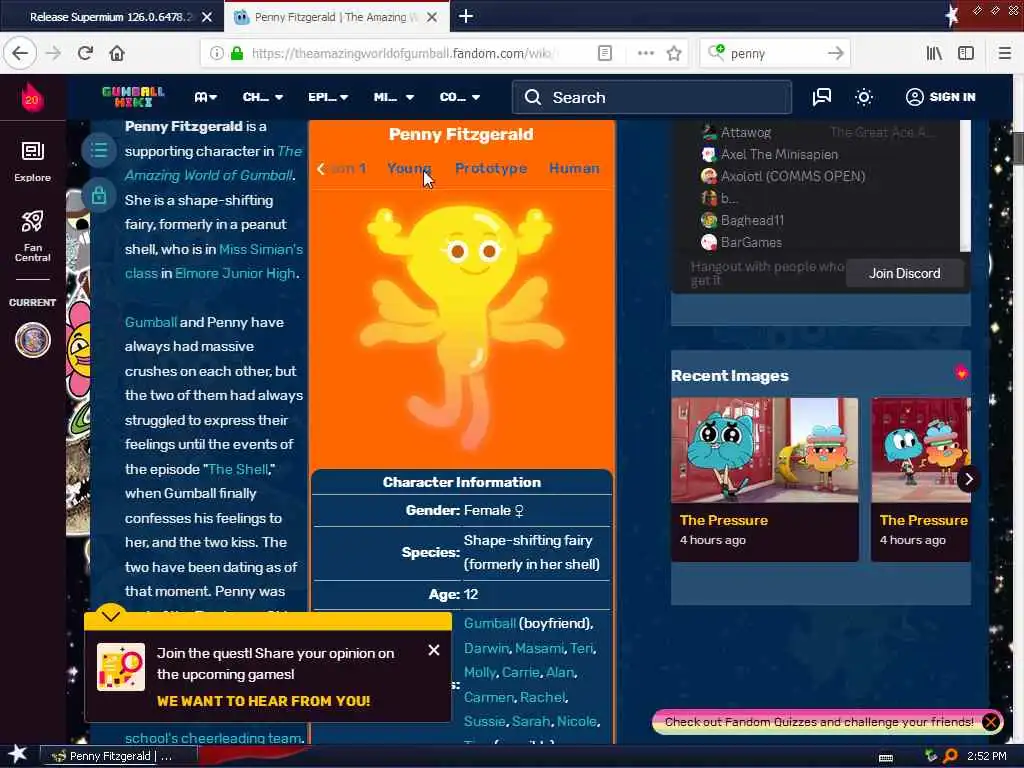1024x768 pixels.
Task: Close the Penny Fitzgerald browser tab
Action: 432,17
